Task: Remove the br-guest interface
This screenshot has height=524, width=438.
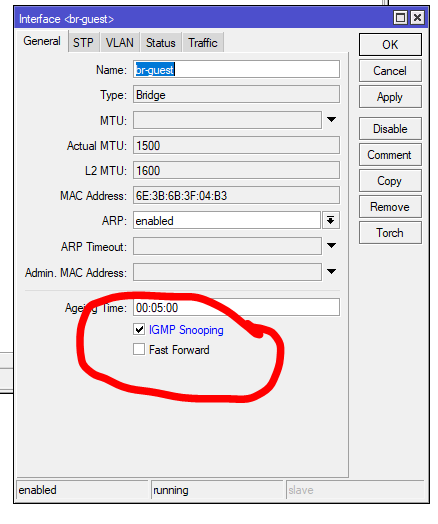Action: [390, 207]
